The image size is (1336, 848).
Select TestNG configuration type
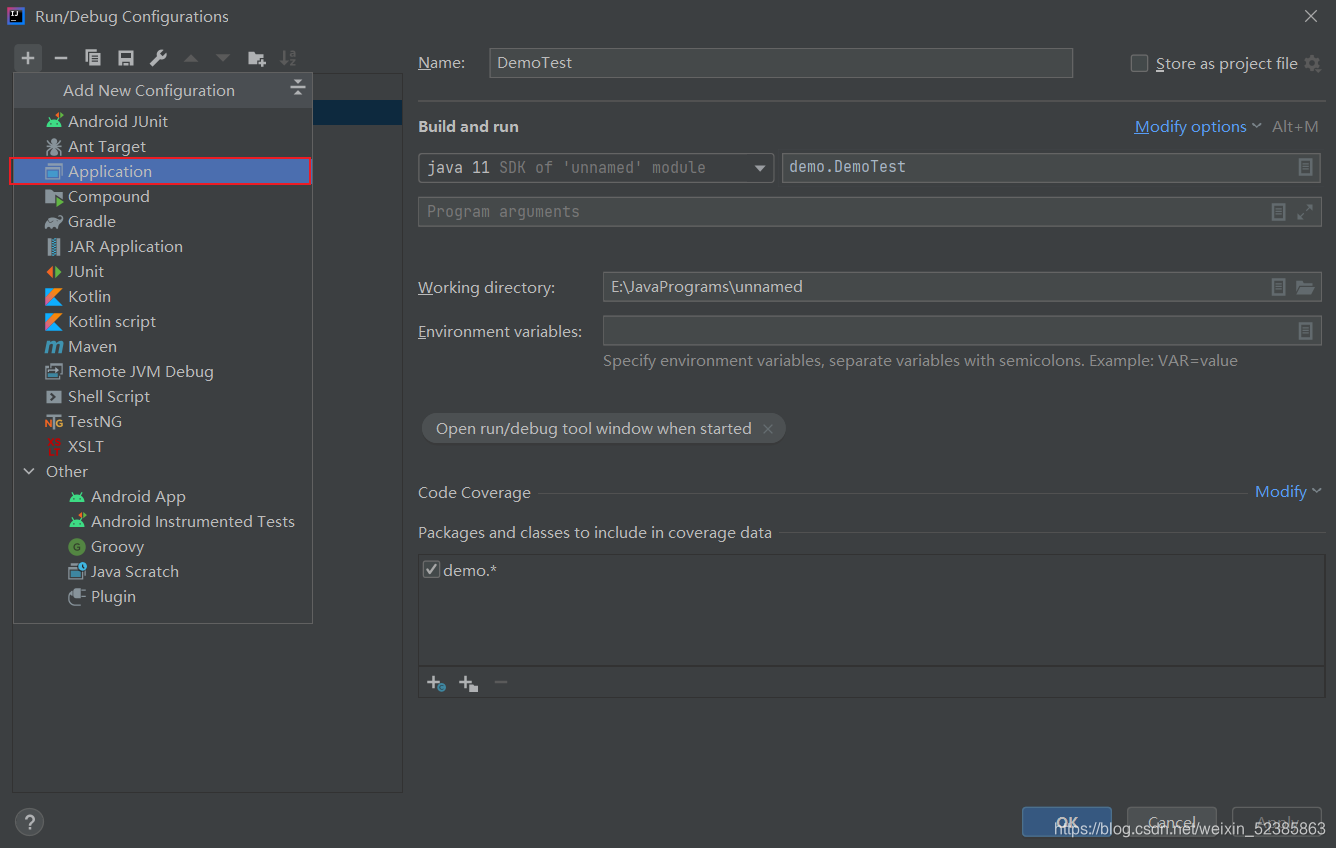(163, 421)
